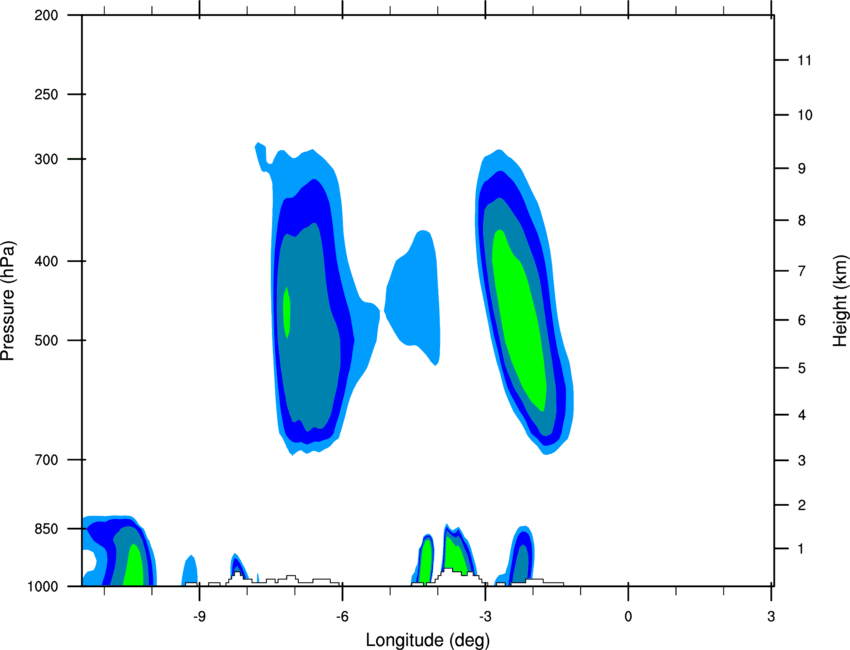The width and height of the screenshot is (850, 650).
Task: Click the -9 longitude tick label
Action: (x=199, y=617)
